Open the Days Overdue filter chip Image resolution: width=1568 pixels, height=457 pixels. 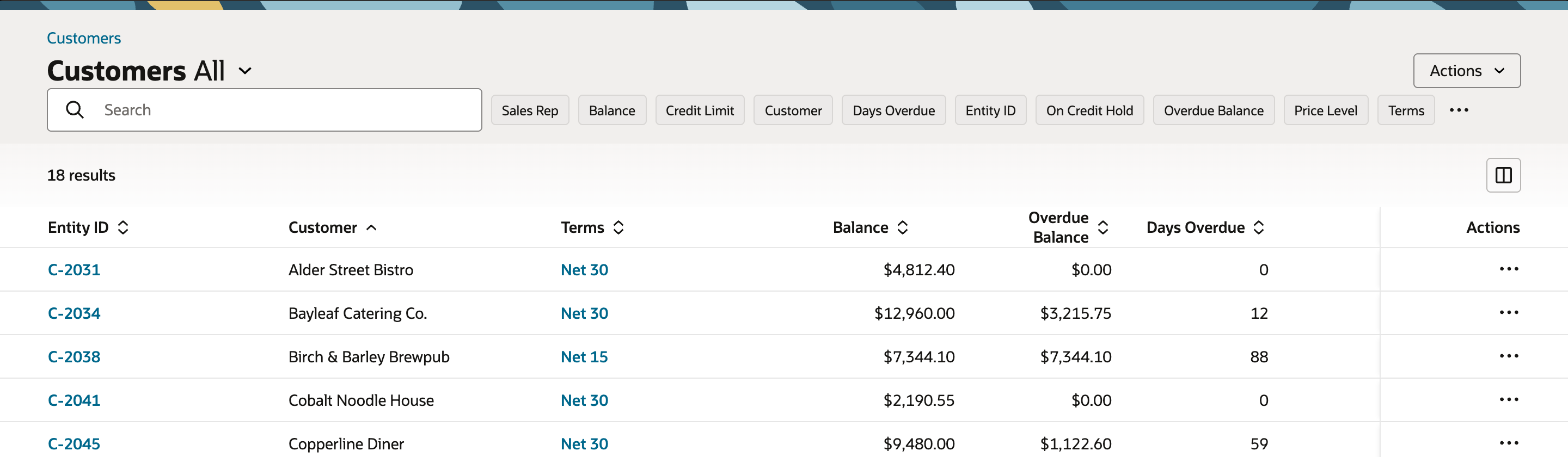(x=893, y=110)
